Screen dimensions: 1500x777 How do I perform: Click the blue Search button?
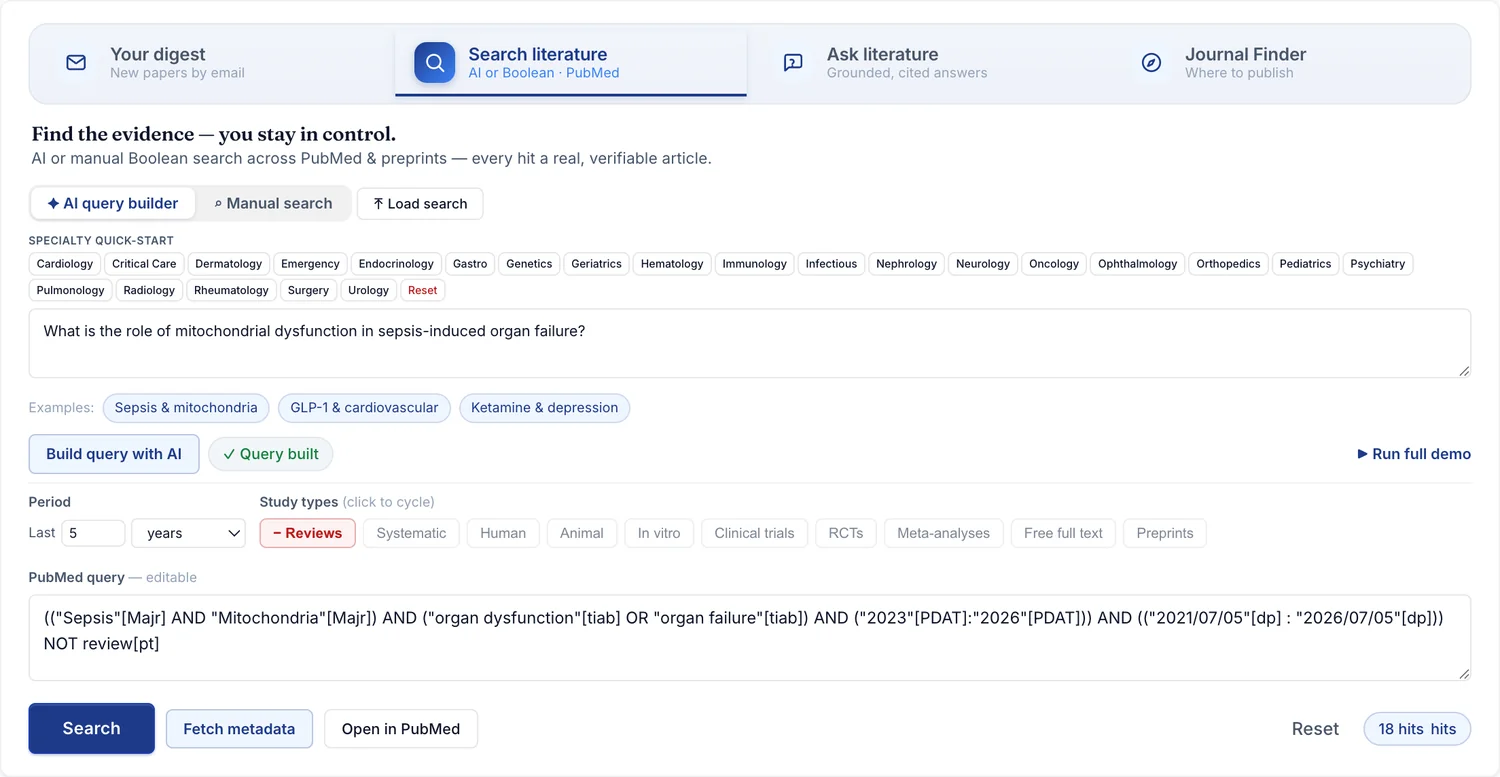point(92,729)
